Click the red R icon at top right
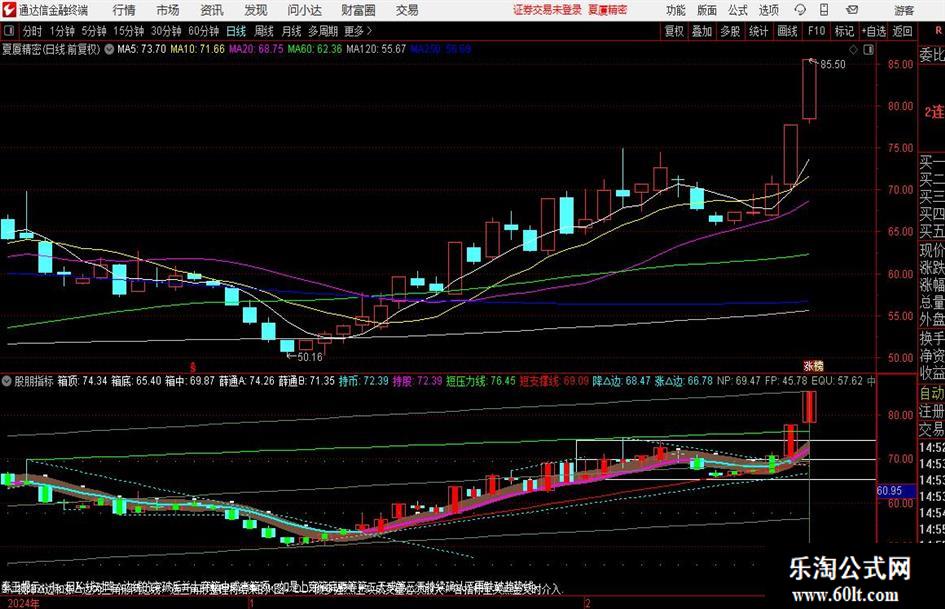Image resolution: width=945 pixels, height=609 pixels. (x=938, y=31)
